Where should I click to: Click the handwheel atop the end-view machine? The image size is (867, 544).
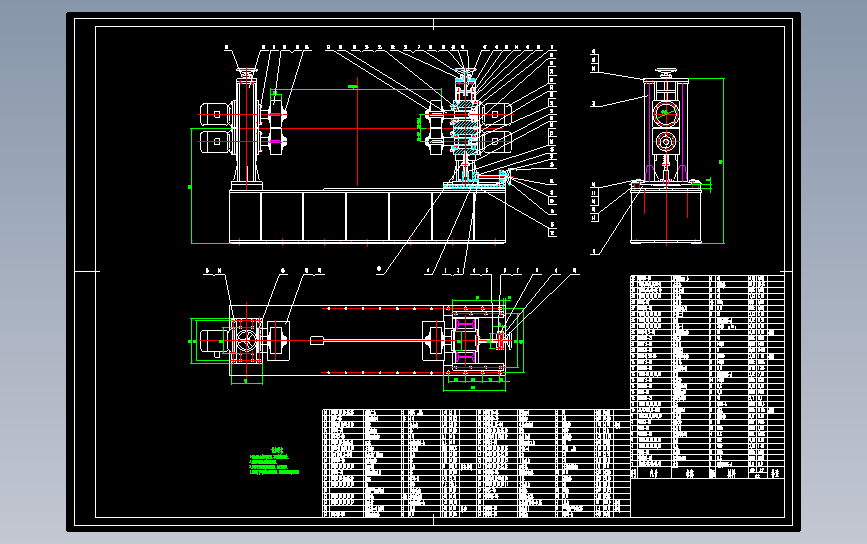(x=666, y=72)
